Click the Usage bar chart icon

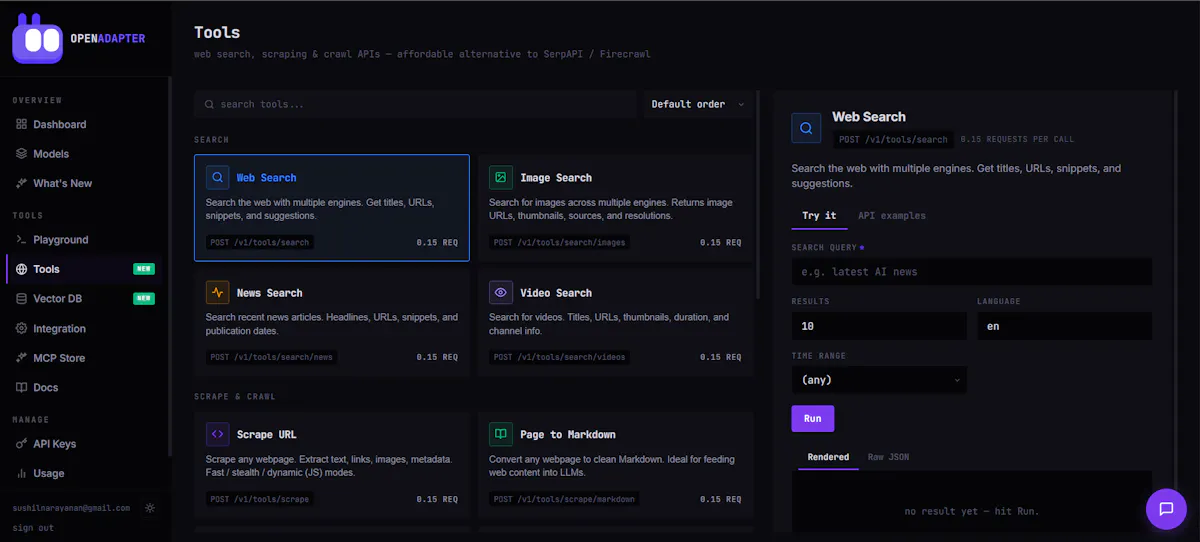point(22,473)
